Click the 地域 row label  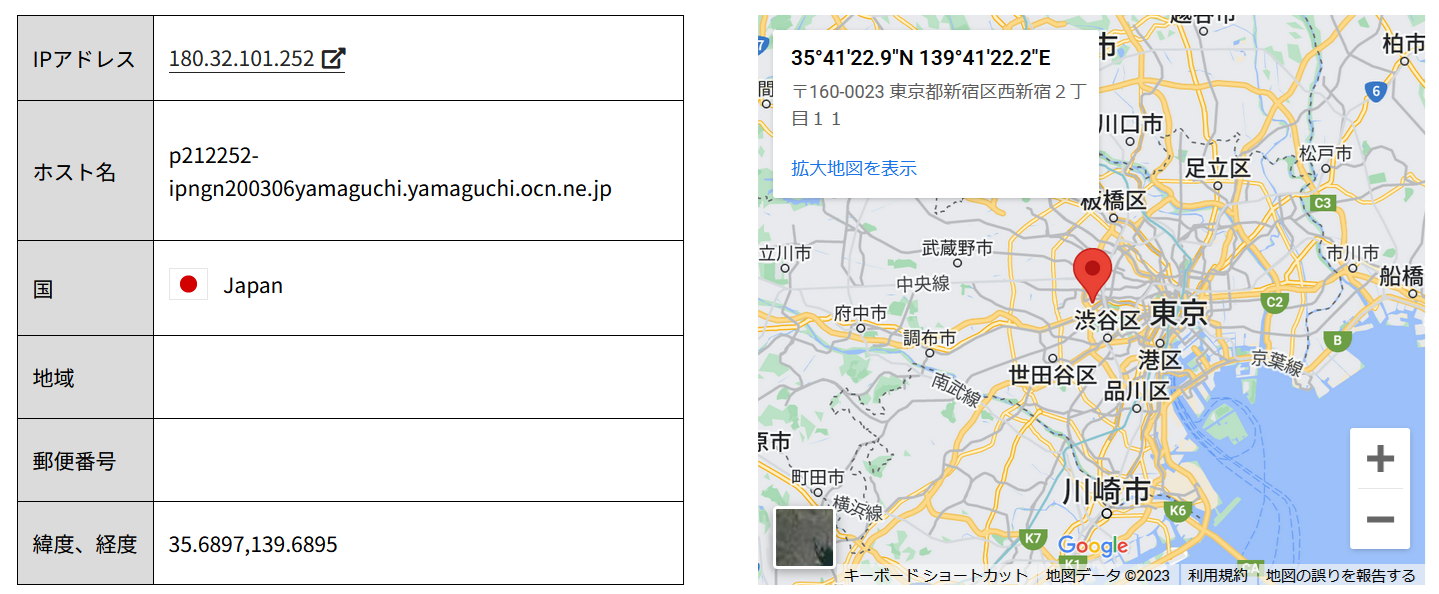53,378
